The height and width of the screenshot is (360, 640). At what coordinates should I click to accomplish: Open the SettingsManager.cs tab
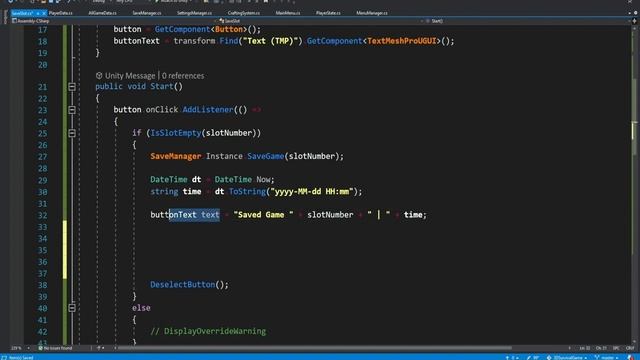194,13
